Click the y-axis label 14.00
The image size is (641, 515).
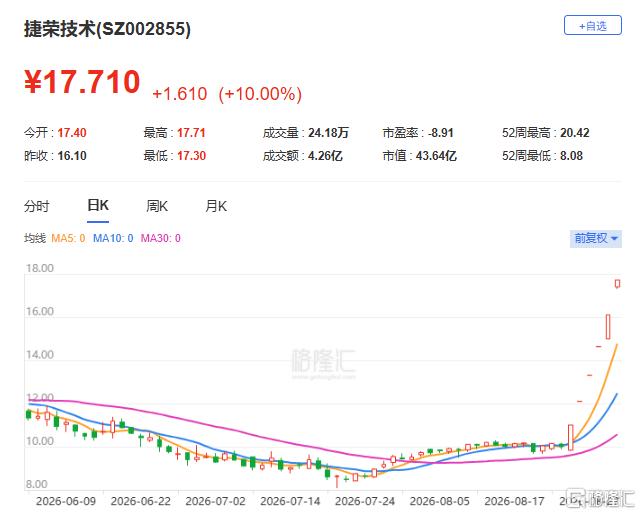[40, 355]
